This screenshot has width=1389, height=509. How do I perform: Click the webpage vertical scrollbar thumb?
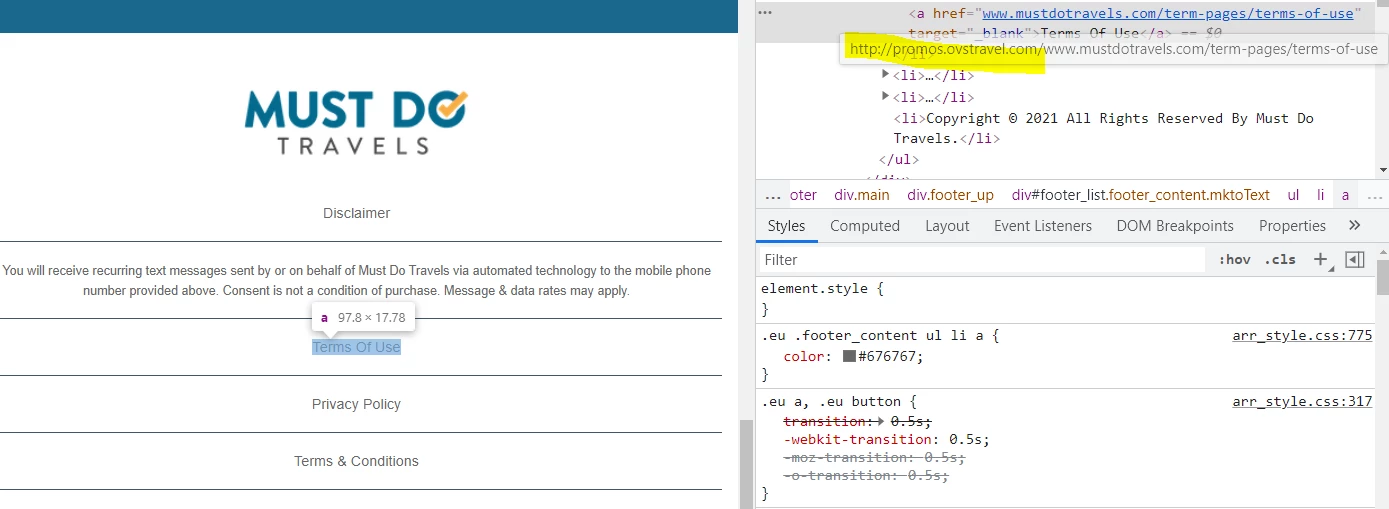(x=746, y=463)
